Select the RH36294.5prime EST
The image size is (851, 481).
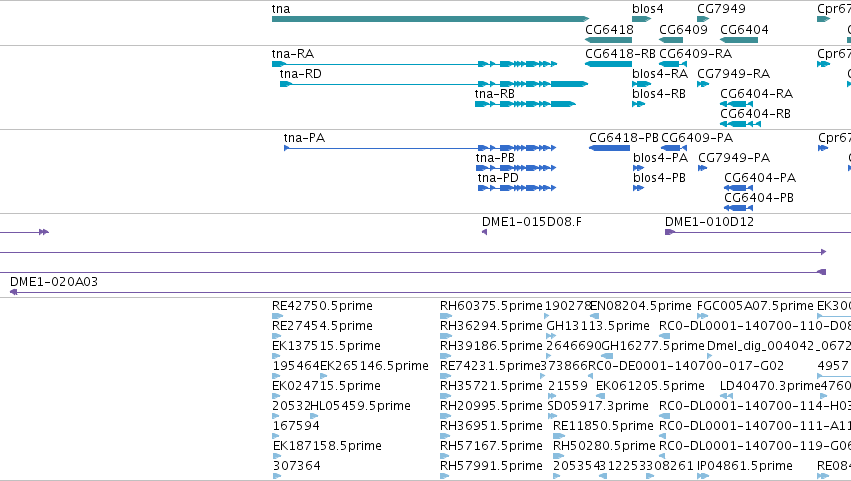pos(445,336)
